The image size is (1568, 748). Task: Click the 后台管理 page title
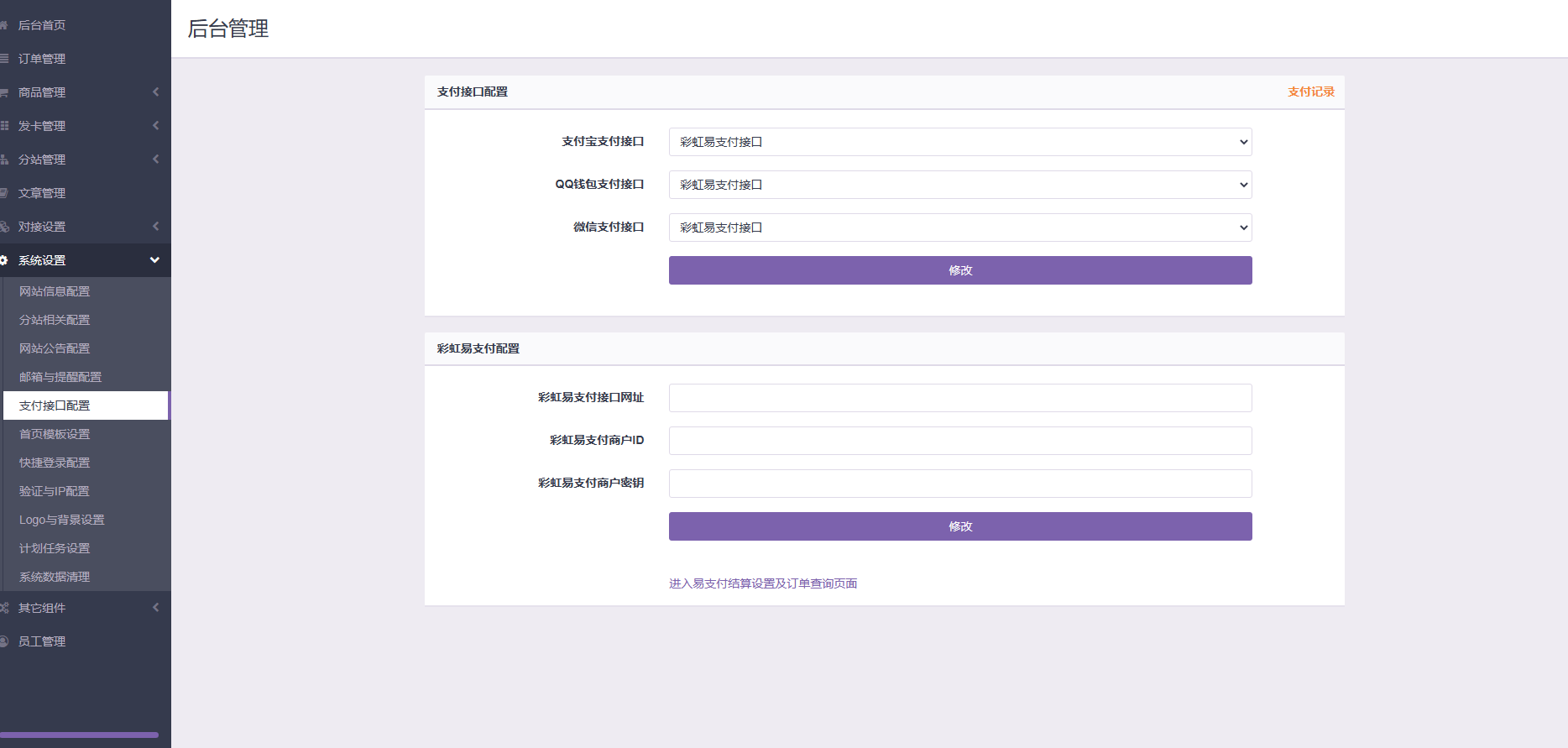(x=228, y=29)
